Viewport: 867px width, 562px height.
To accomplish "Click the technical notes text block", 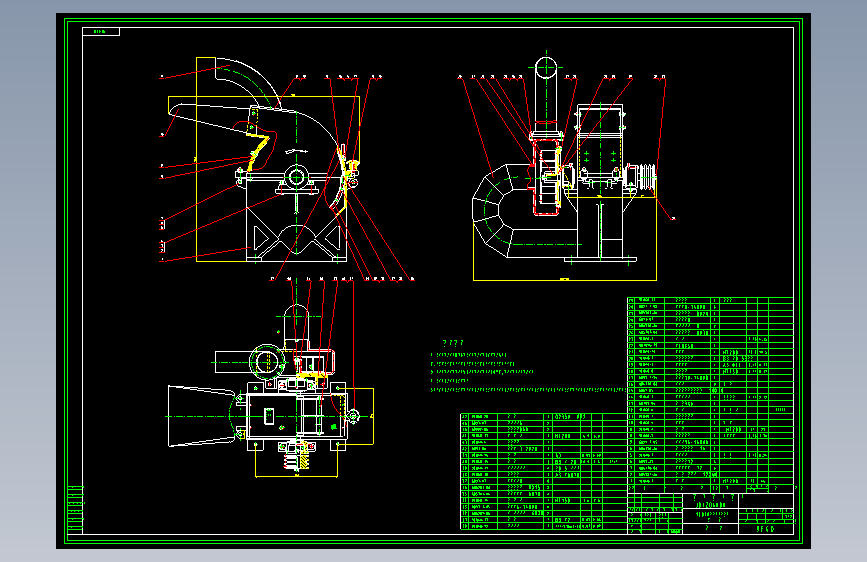I will click(x=528, y=367).
